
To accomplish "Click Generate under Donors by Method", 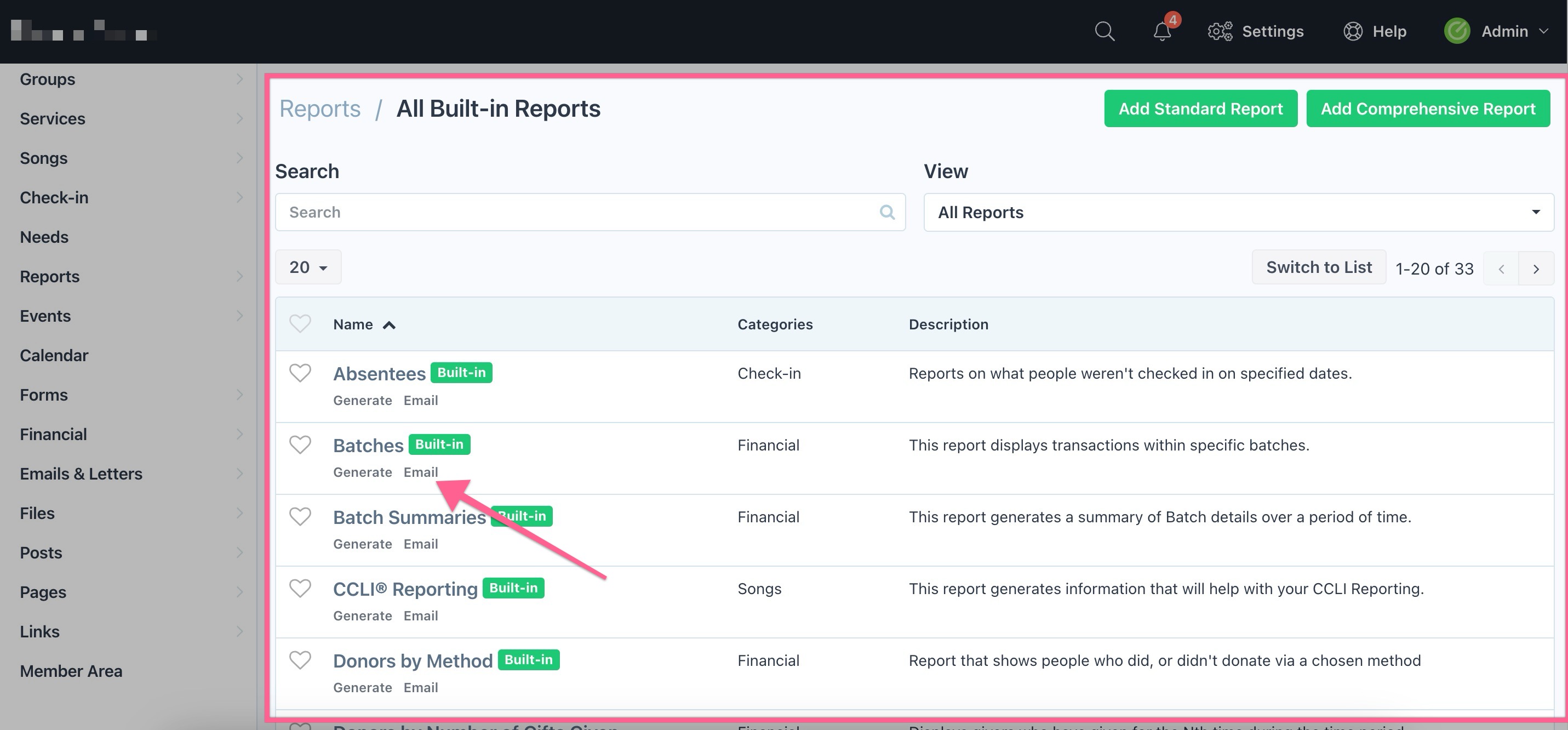I will pyautogui.click(x=362, y=687).
